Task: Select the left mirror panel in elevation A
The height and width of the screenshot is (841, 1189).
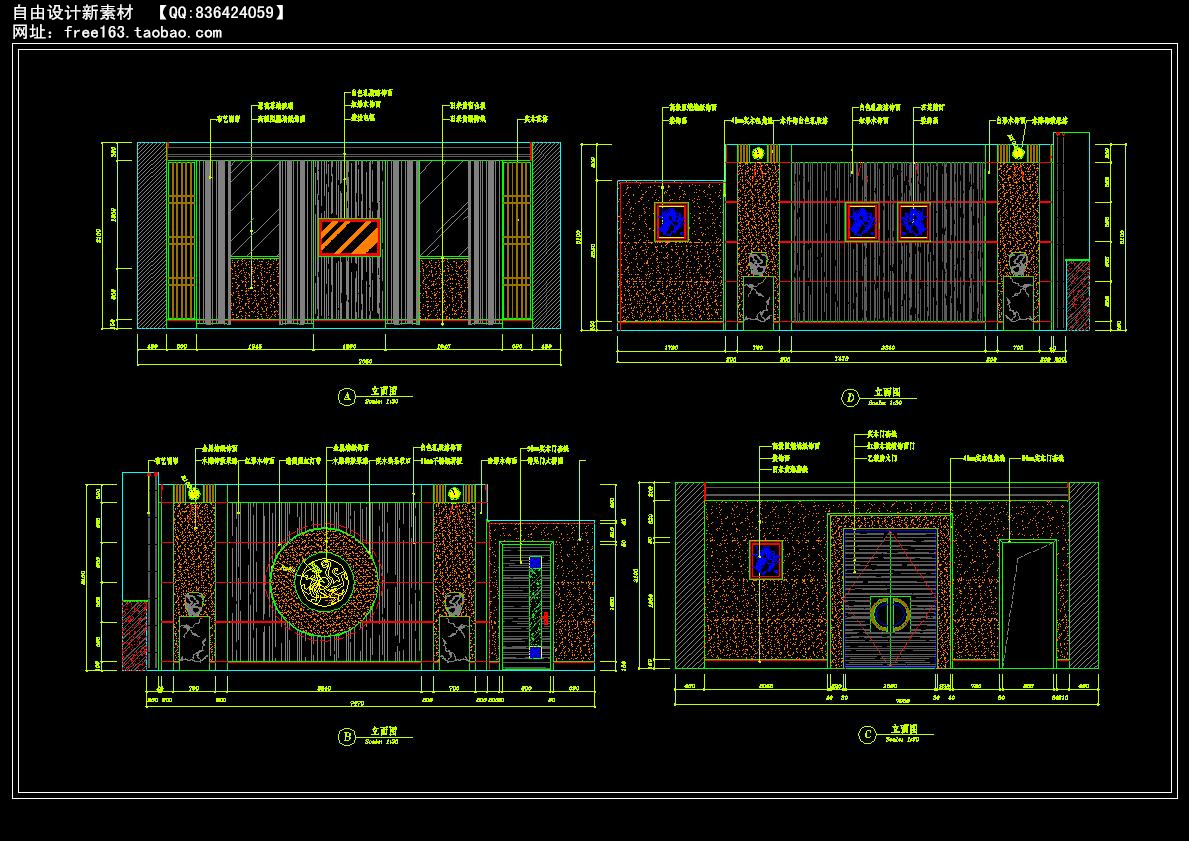Action: (x=255, y=209)
